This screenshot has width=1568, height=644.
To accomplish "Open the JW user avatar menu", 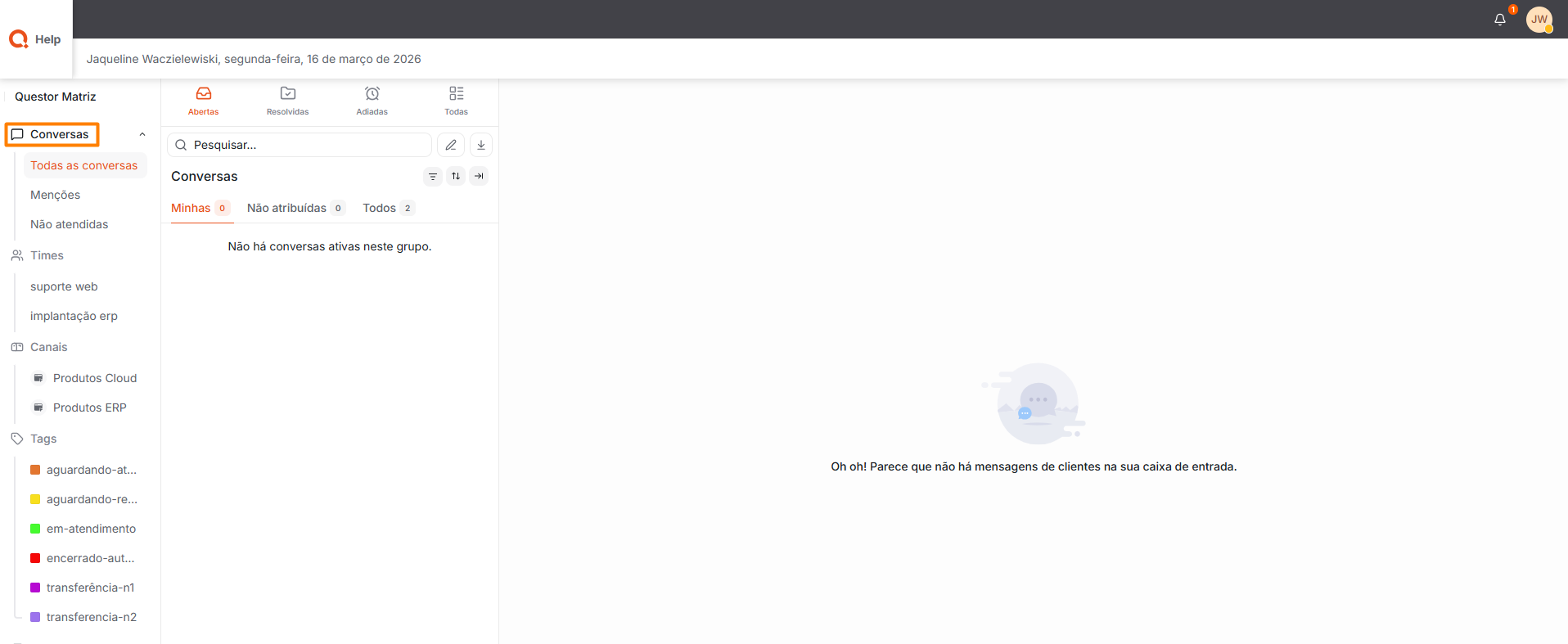I will tap(1539, 20).
